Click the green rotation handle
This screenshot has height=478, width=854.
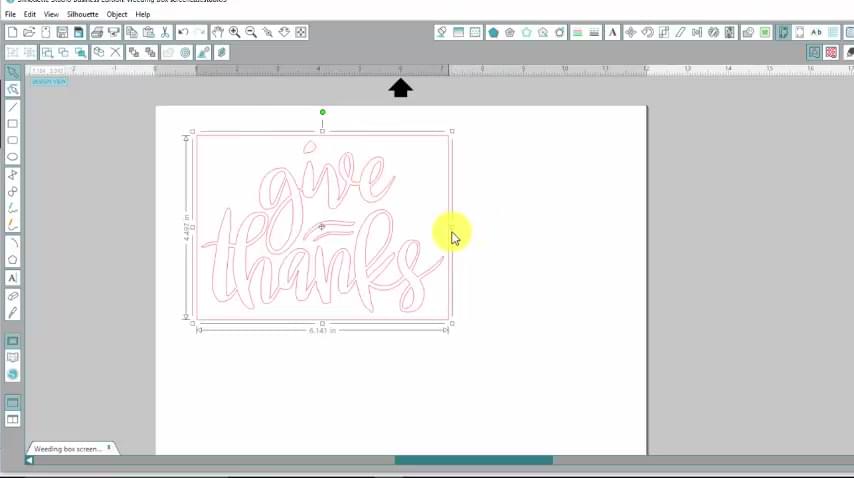(x=322, y=112)
